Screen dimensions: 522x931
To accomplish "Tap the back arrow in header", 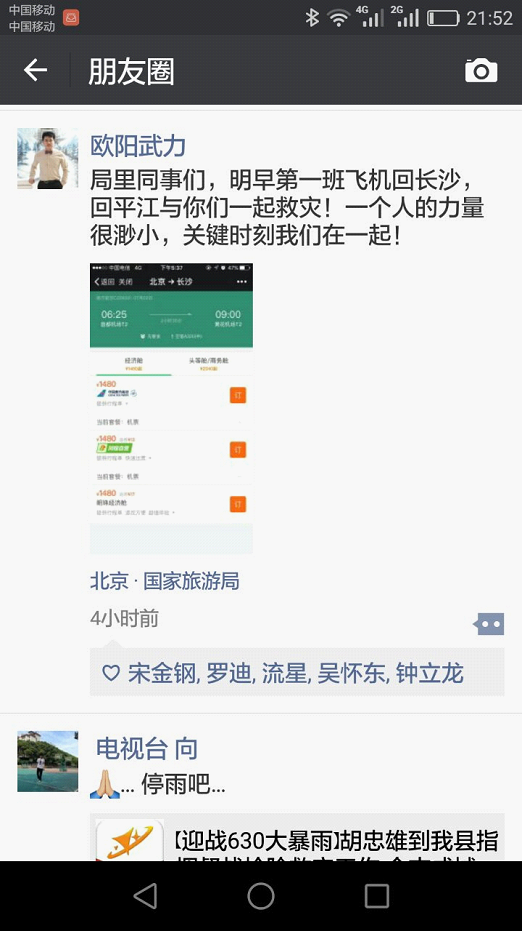I will coord(35,71).
